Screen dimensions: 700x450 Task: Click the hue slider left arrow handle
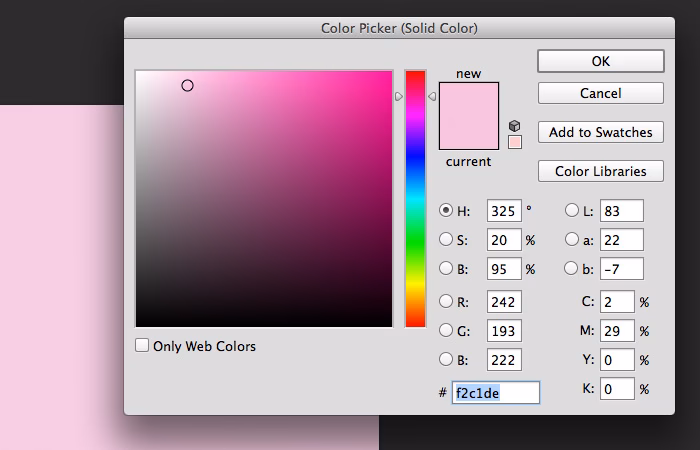click(399, 97)
